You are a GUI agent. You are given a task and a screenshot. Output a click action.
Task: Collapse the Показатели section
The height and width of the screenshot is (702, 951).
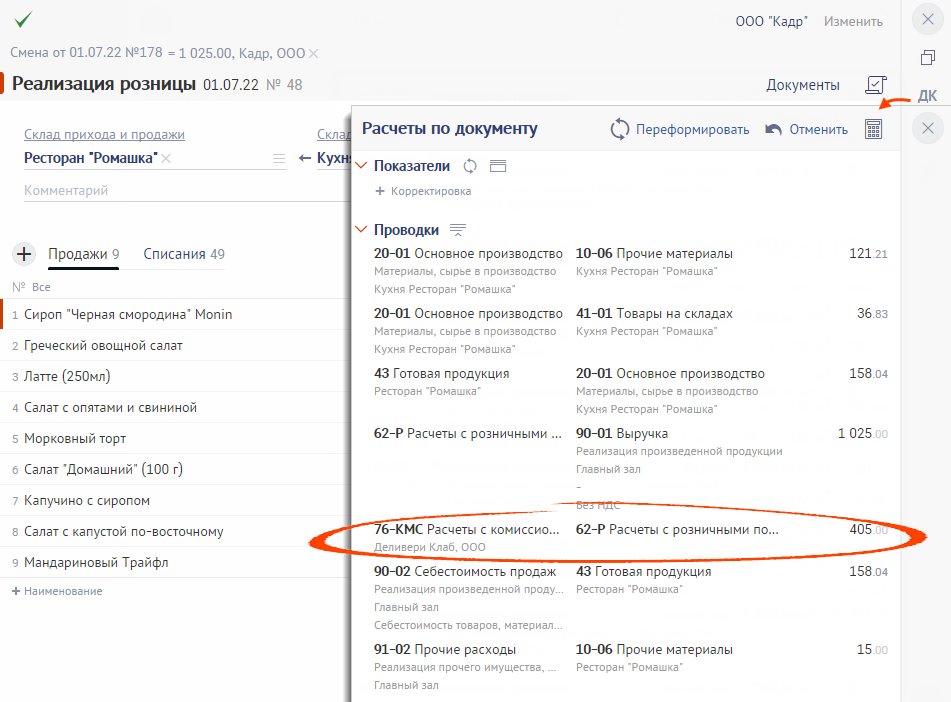(x=362, y=166)
